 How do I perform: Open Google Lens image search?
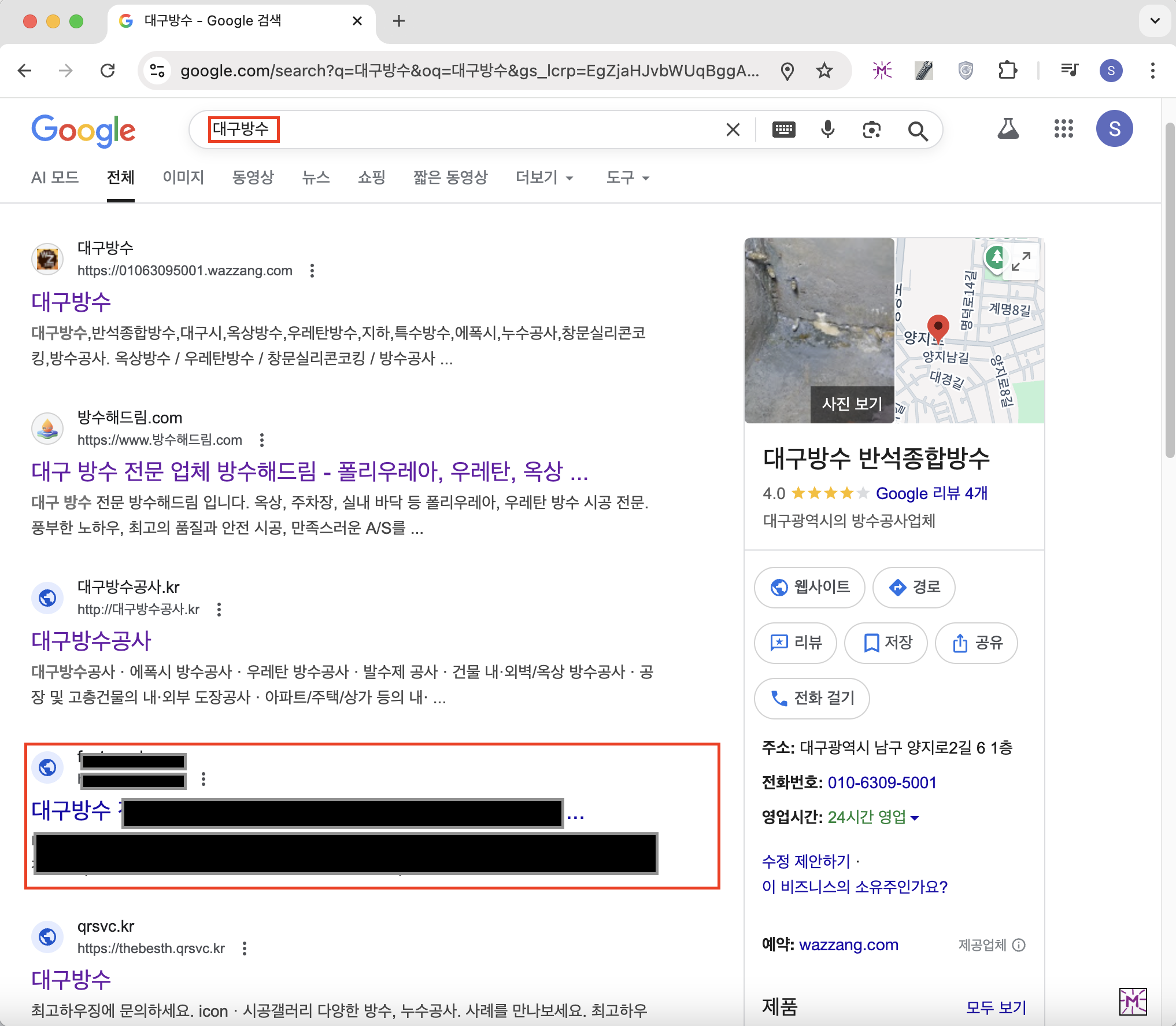coord(871,130)
